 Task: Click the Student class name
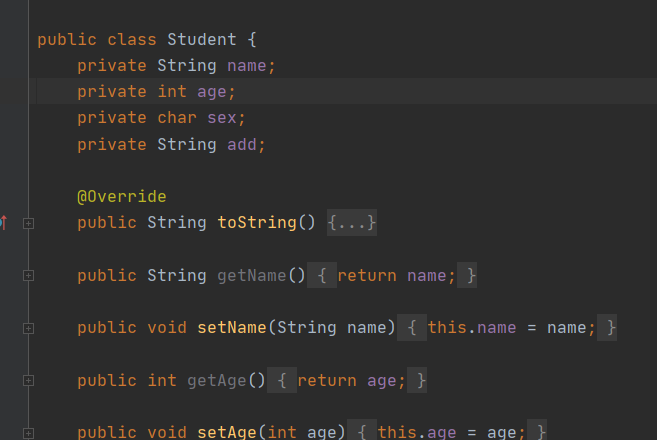pyautogui.click(x=201, y=40)
